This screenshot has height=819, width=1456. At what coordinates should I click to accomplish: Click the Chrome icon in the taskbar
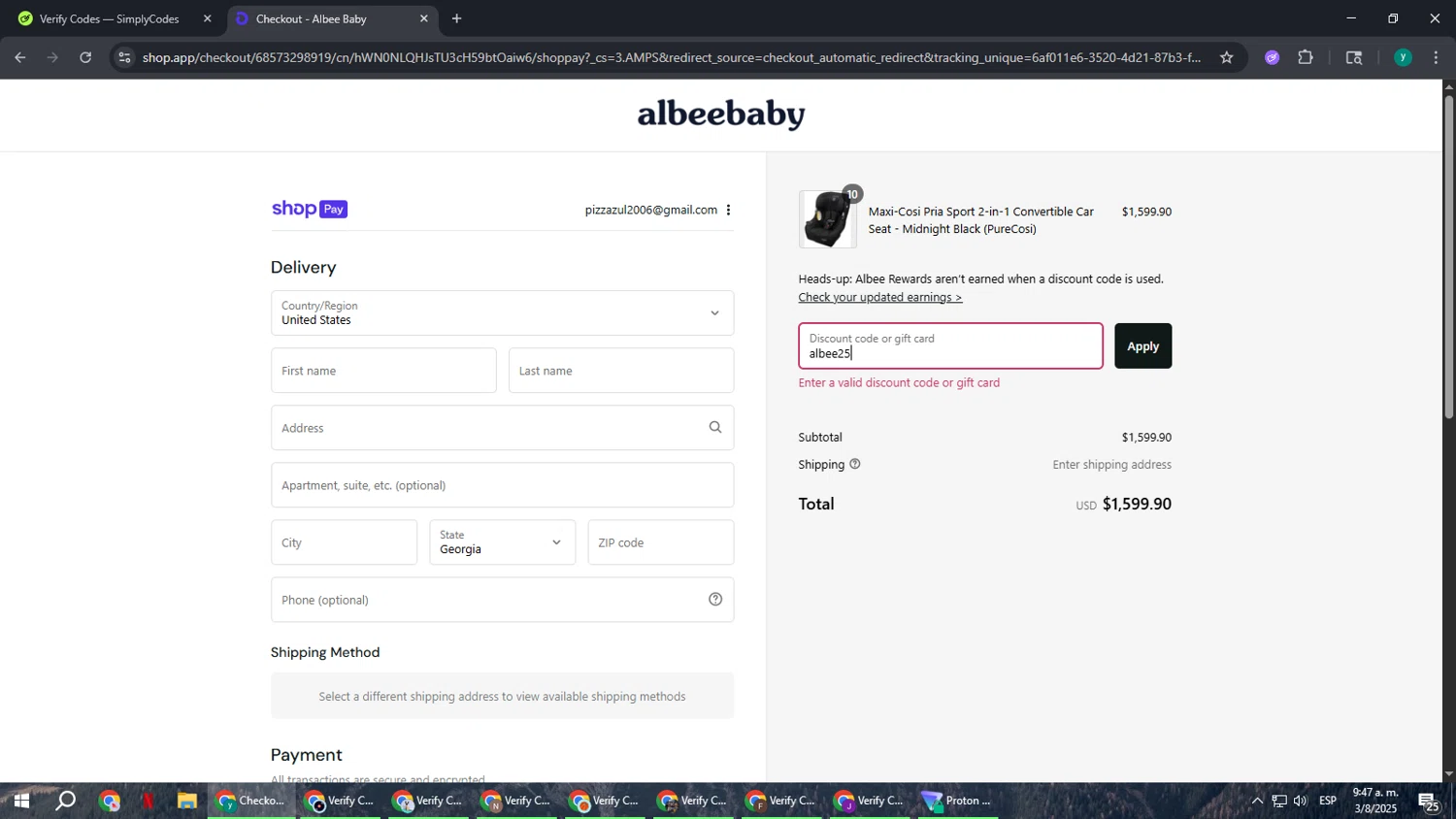(109, 801)
